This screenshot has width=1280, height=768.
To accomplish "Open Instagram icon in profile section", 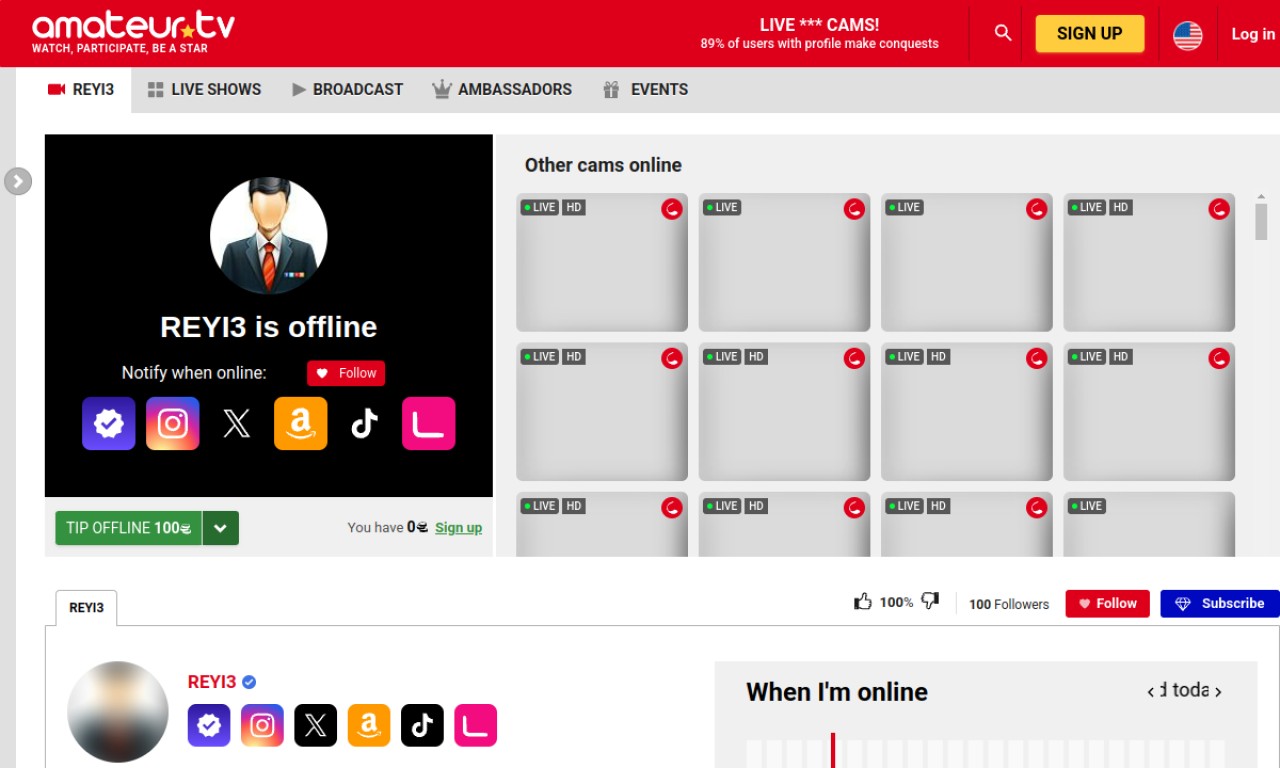I will 262,725.
